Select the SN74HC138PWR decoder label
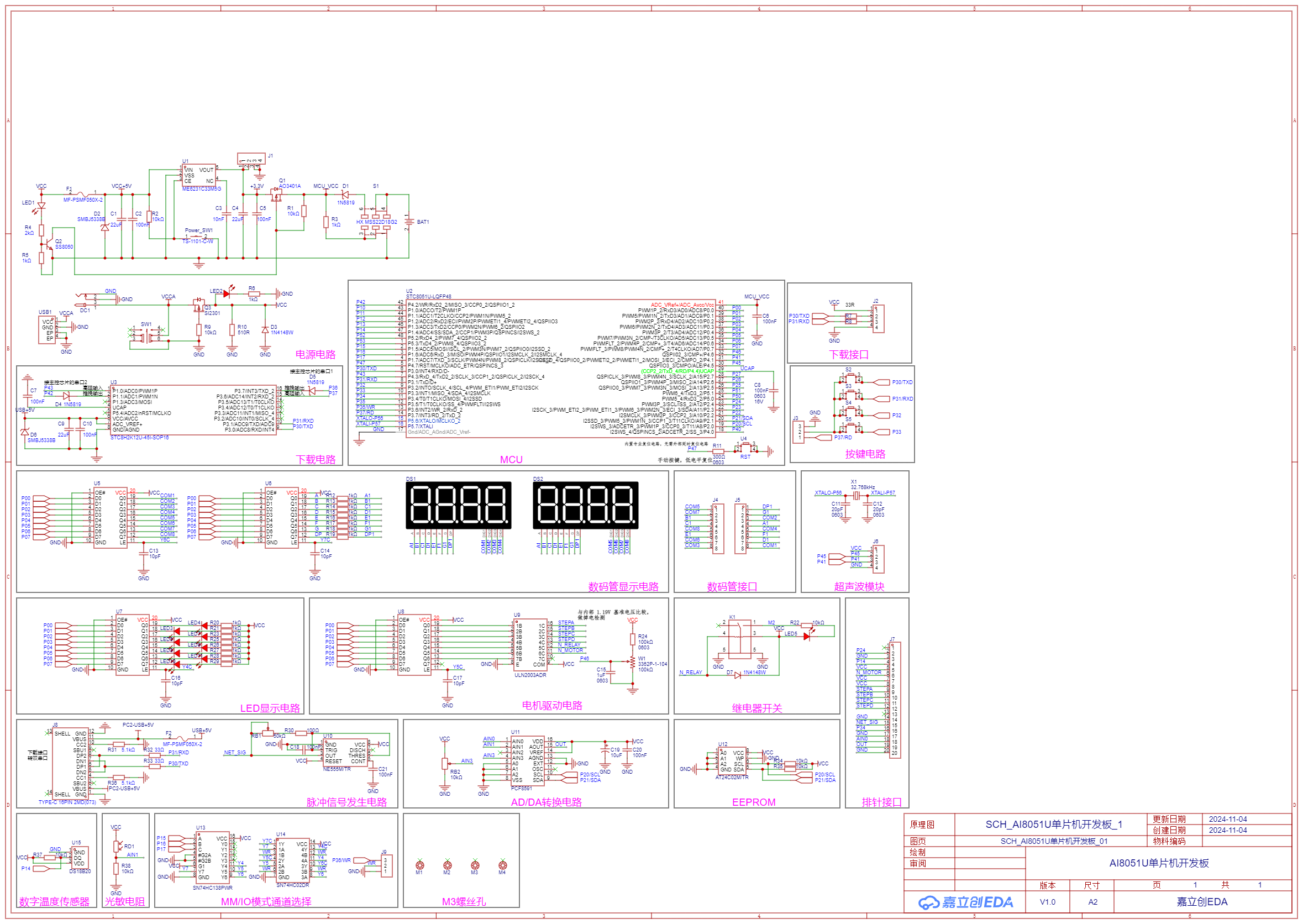 (x=213, y=888)
